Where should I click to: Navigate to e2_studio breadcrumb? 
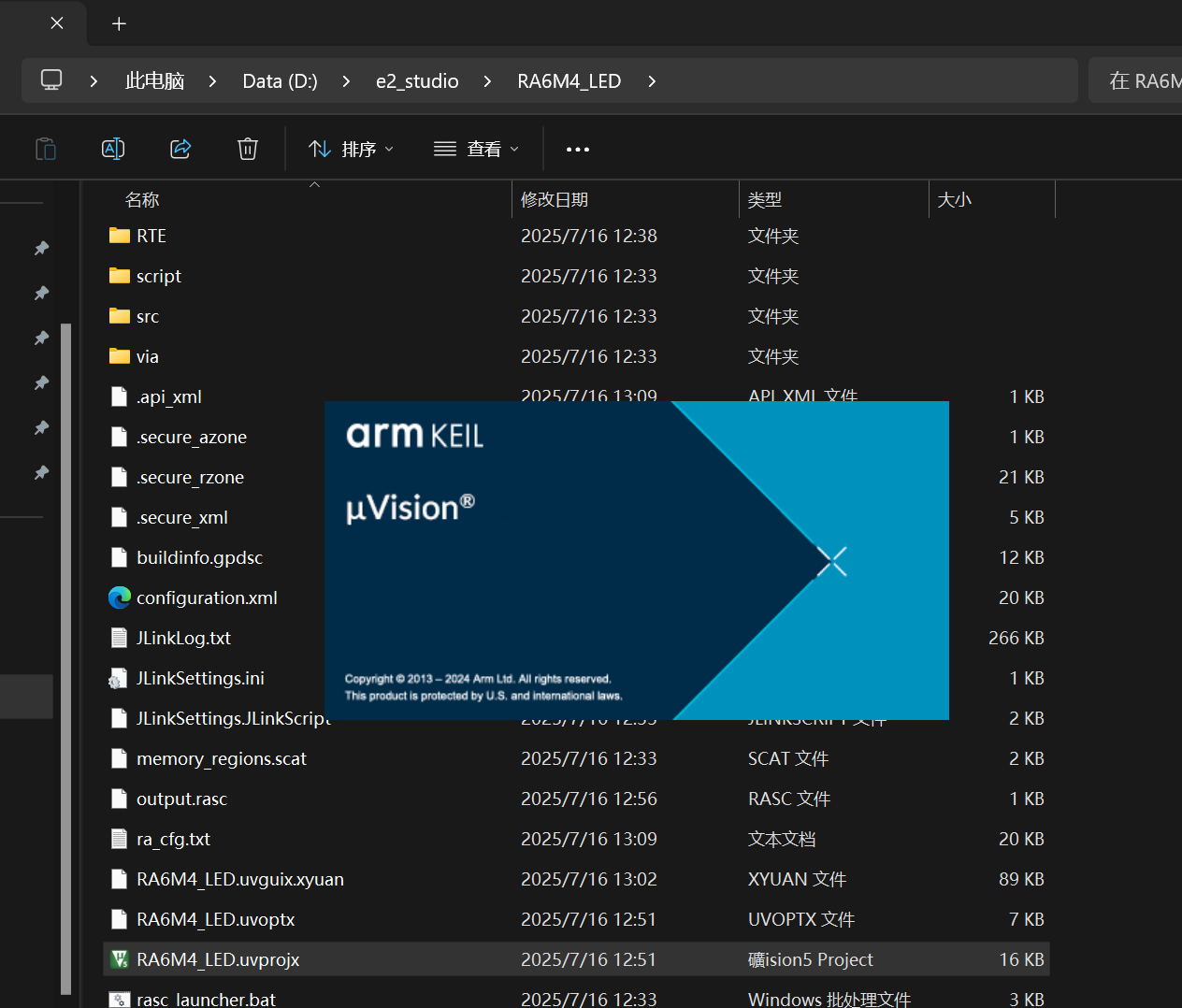[x=417, y=81]
